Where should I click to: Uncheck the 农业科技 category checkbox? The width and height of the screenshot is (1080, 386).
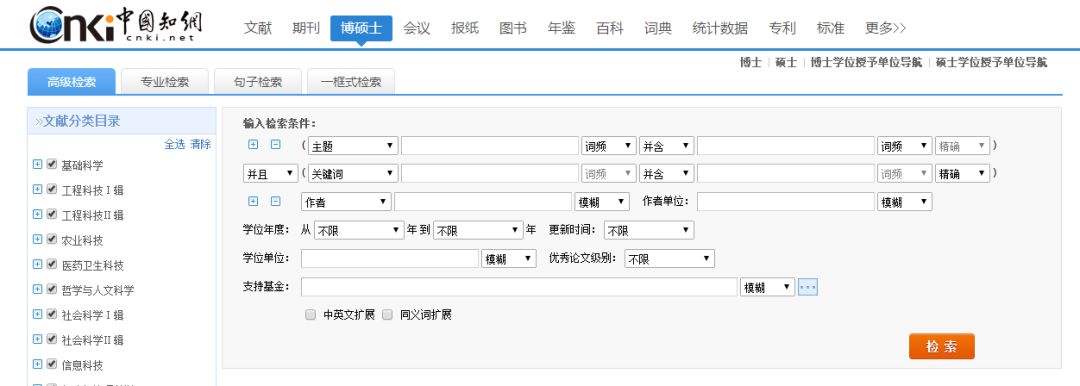(x=52, y=239)
